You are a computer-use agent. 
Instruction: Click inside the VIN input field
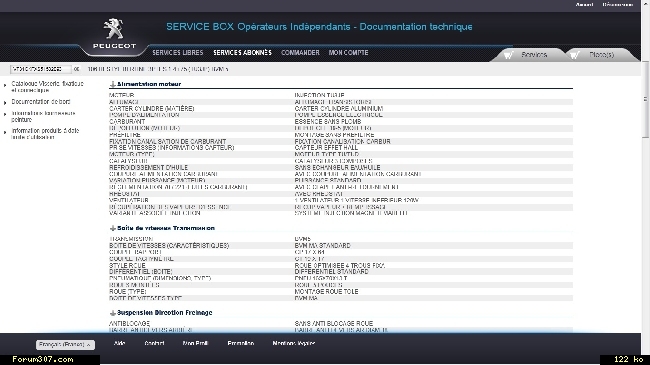(x=41, y=69)
